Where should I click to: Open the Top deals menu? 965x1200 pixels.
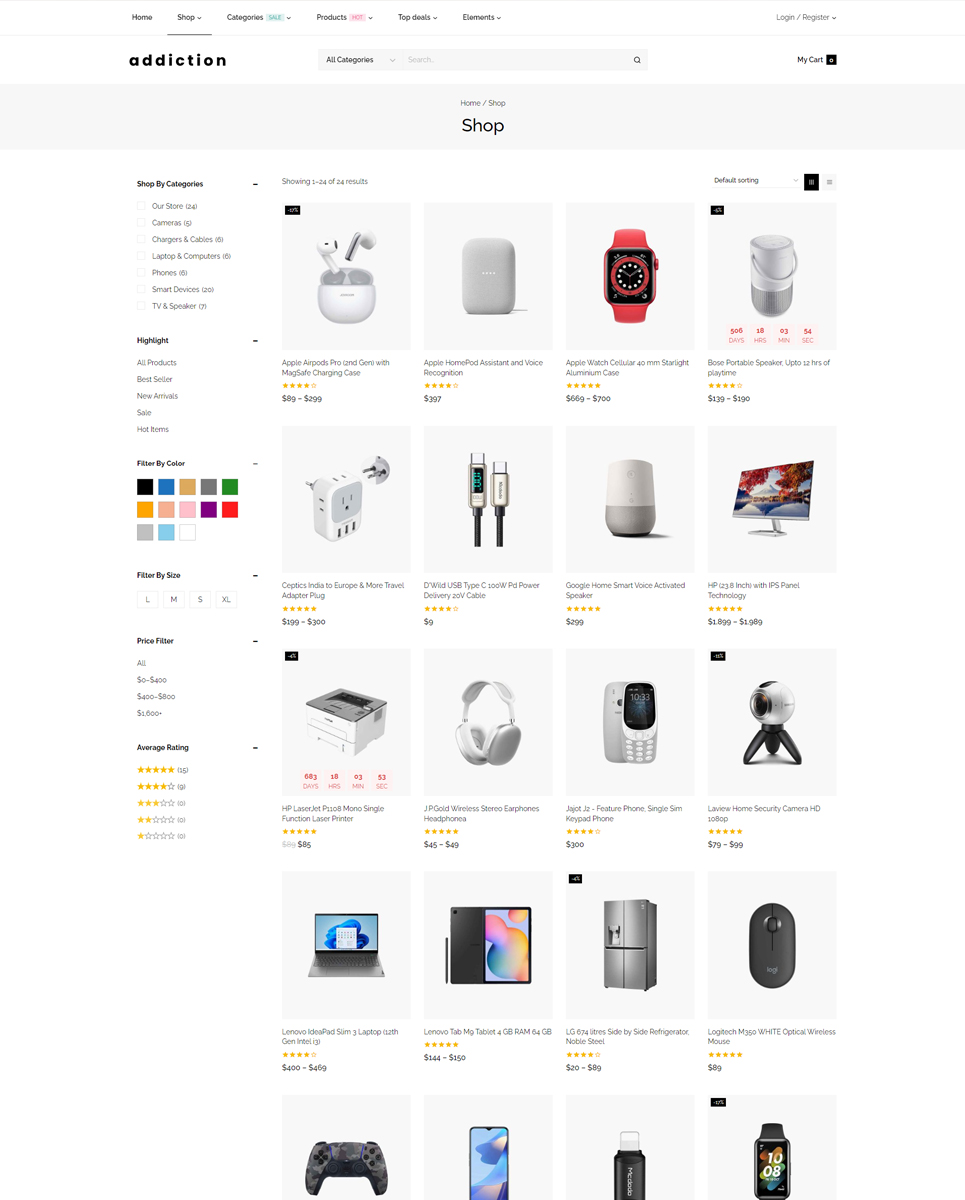(417, 17)
